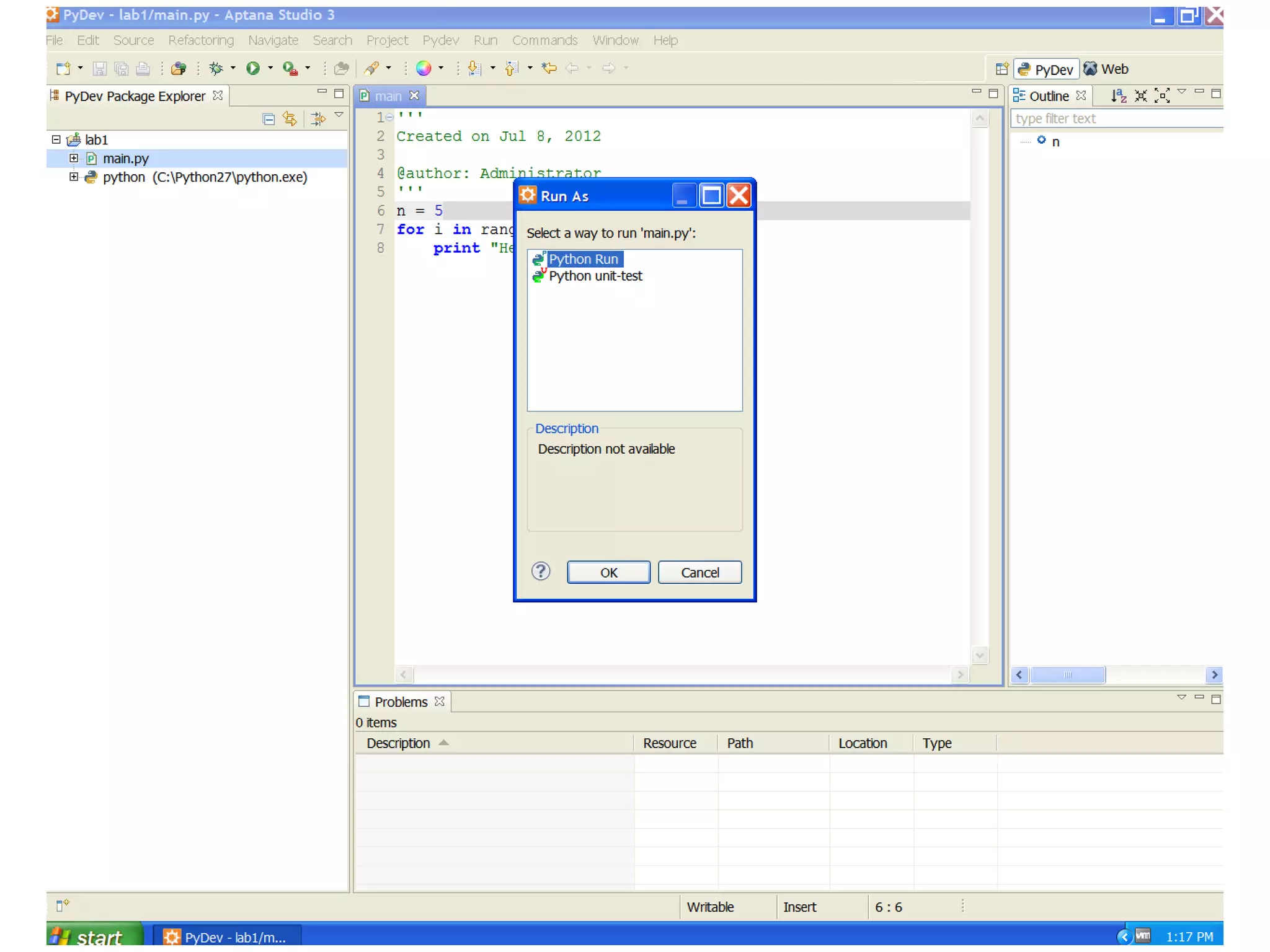The image size is (1270, 952).
Task: Open the Commands menu
Action: click(544, 40)
